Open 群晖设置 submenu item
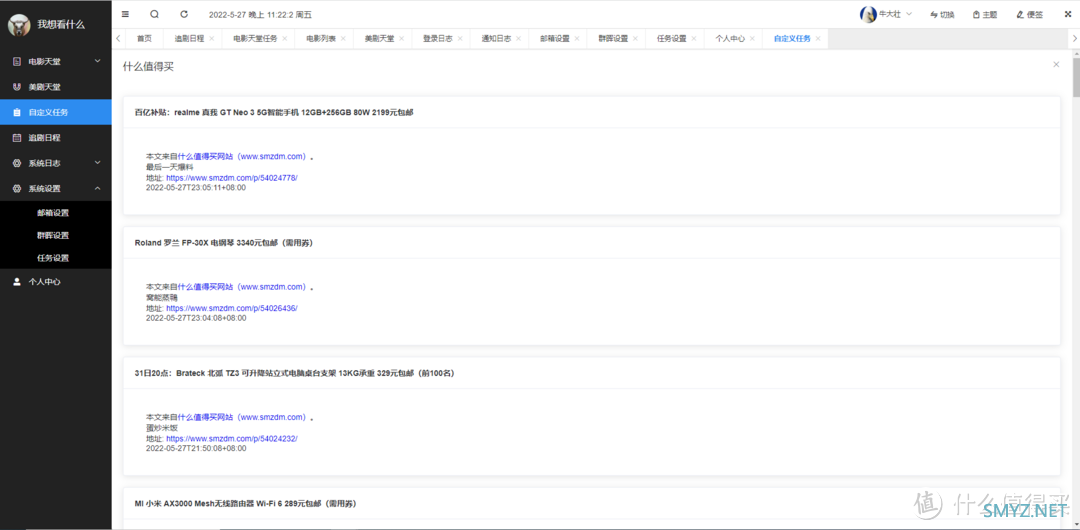This screenshot has width=1080, height=530. (56, 235)
